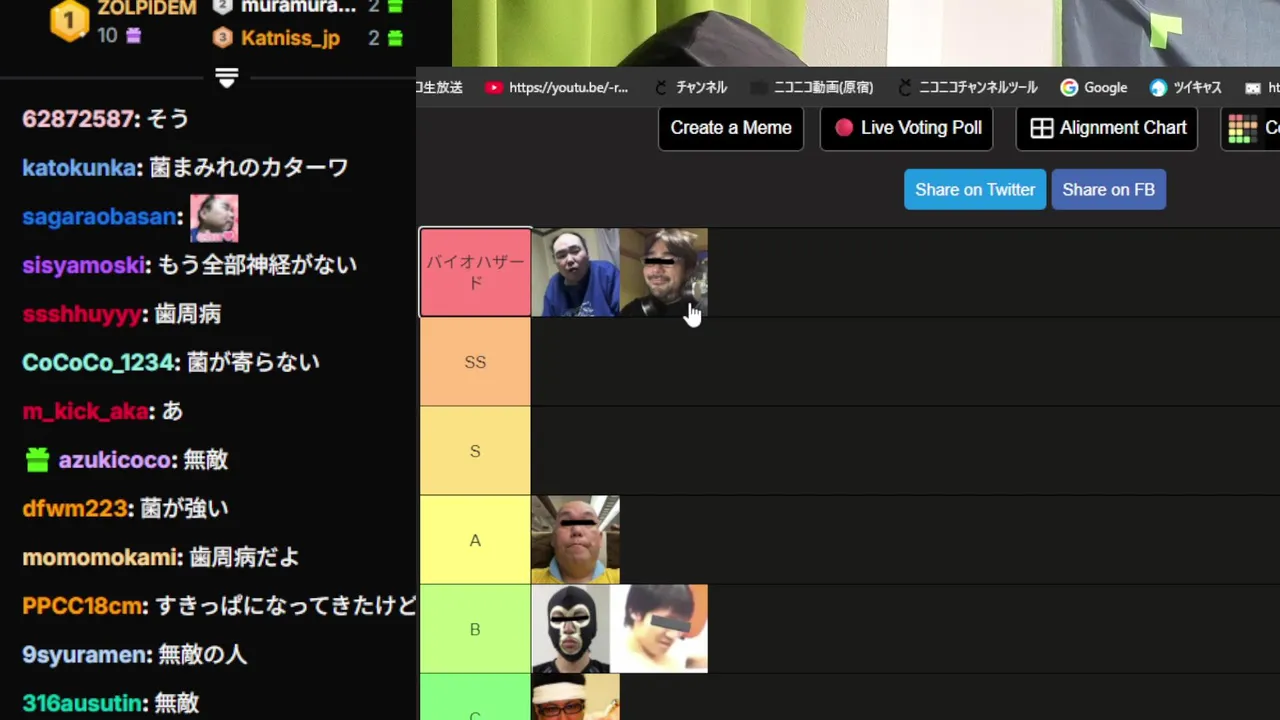Open the ニコニコチャンネルツール bookmark

967,87
